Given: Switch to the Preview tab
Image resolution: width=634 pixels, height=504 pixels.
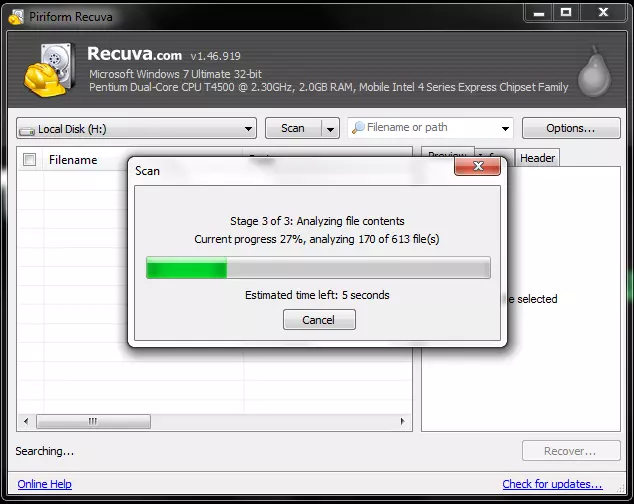Looking at the screenshot, I should [448, 156].
